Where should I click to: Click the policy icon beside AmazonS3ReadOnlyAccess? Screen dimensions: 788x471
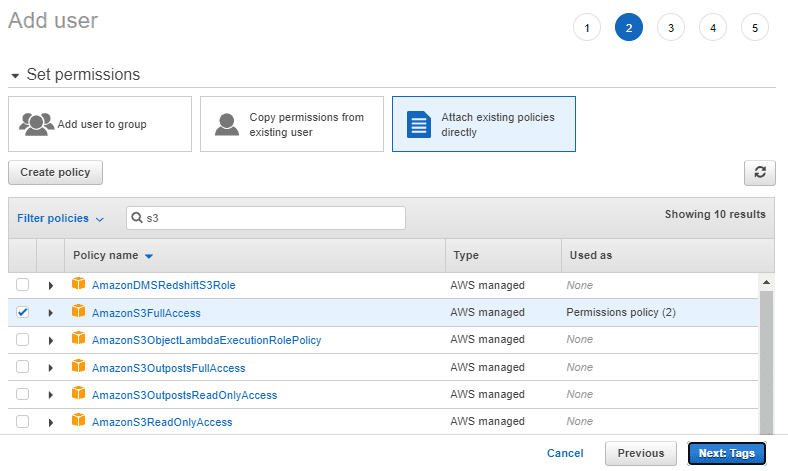click(x=78, y=420)
